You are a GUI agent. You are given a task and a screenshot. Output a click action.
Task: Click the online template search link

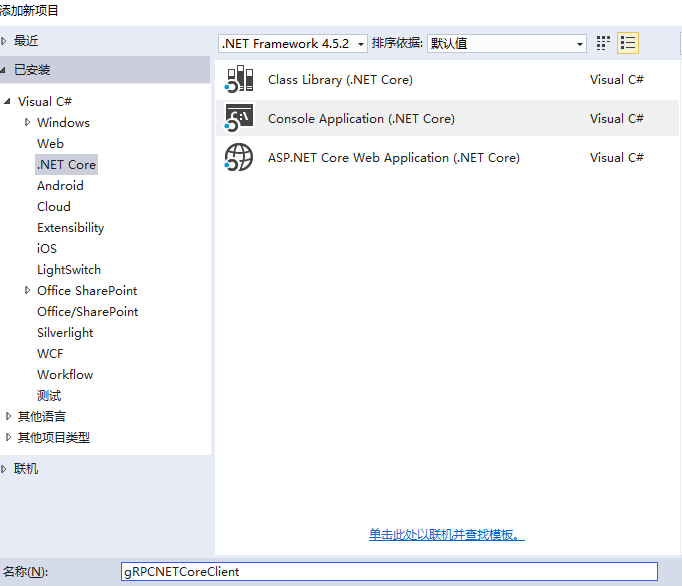[447, 535]
